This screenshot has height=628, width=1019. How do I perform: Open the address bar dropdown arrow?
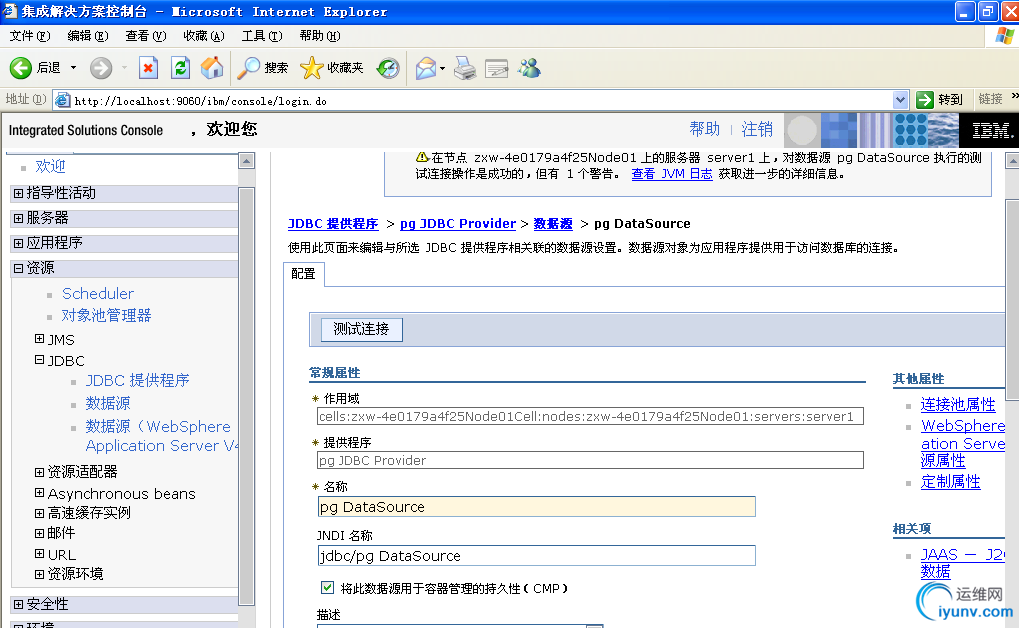(900, 100)
